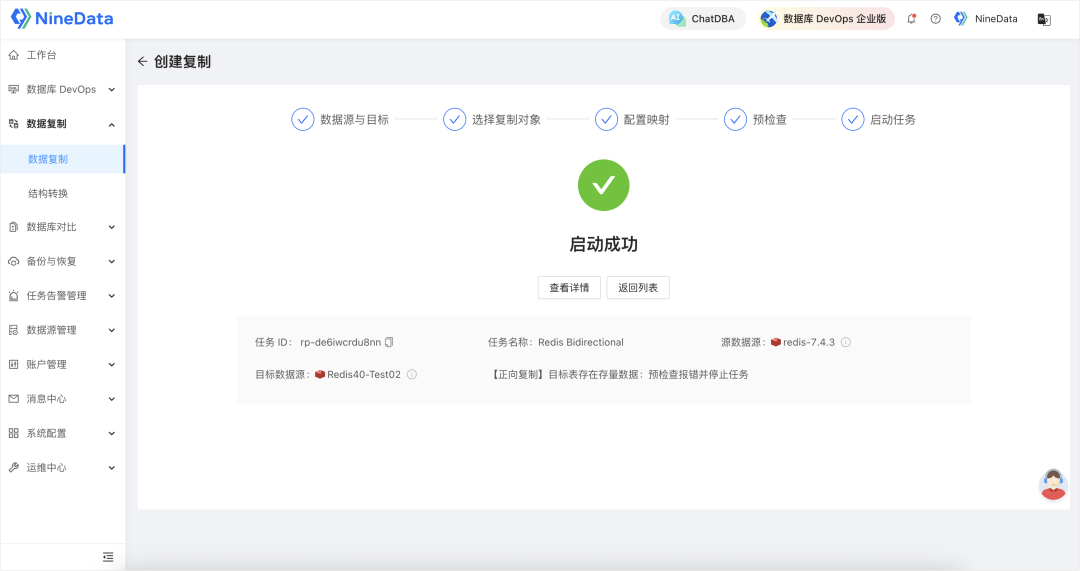Open the customer support avatar chat
Image resolution: width=1080 pixels, height=571 pixels.
1052,484
